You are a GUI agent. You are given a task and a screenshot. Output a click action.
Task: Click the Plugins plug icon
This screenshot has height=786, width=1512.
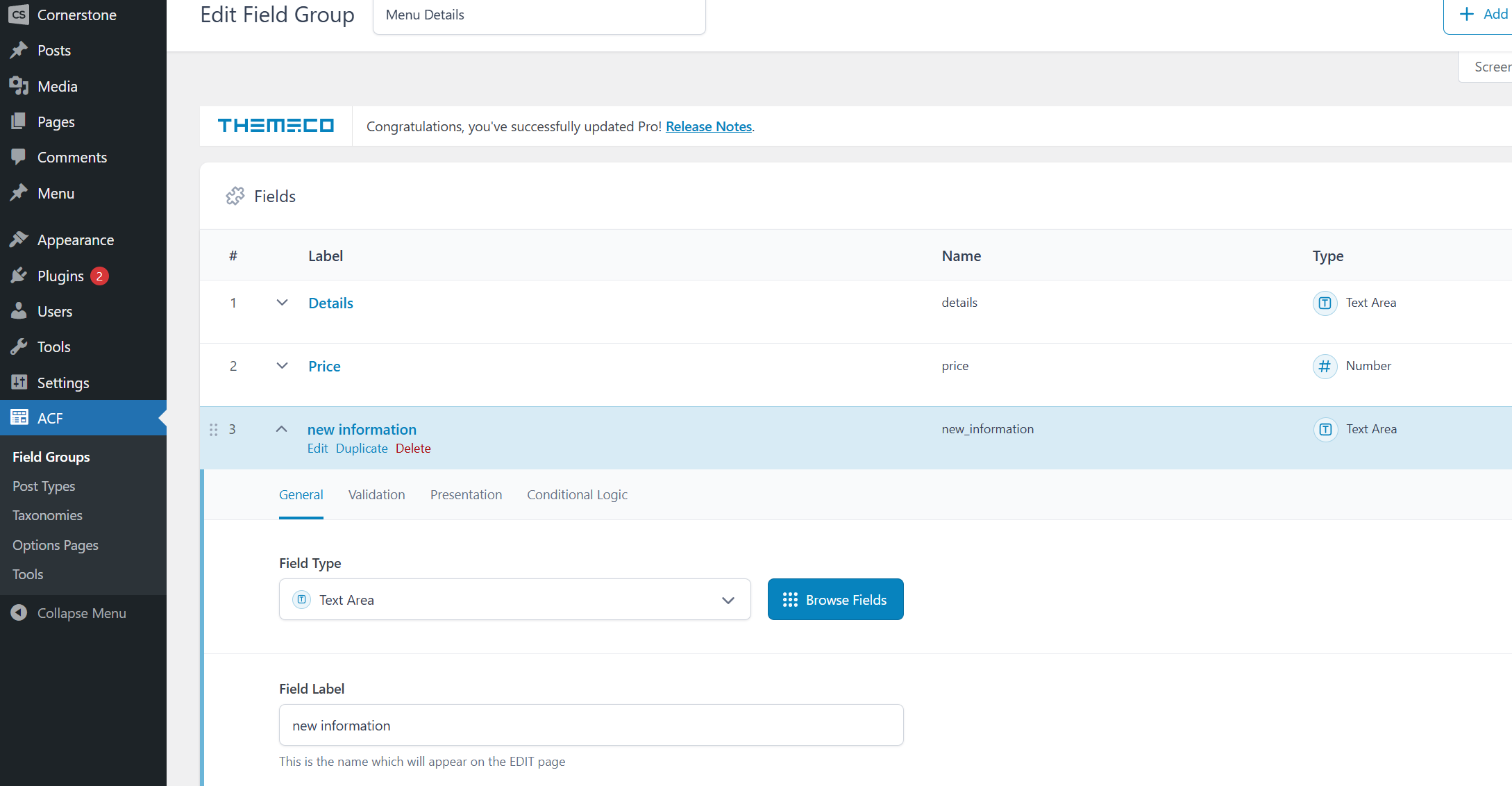[x=19, y=276]
